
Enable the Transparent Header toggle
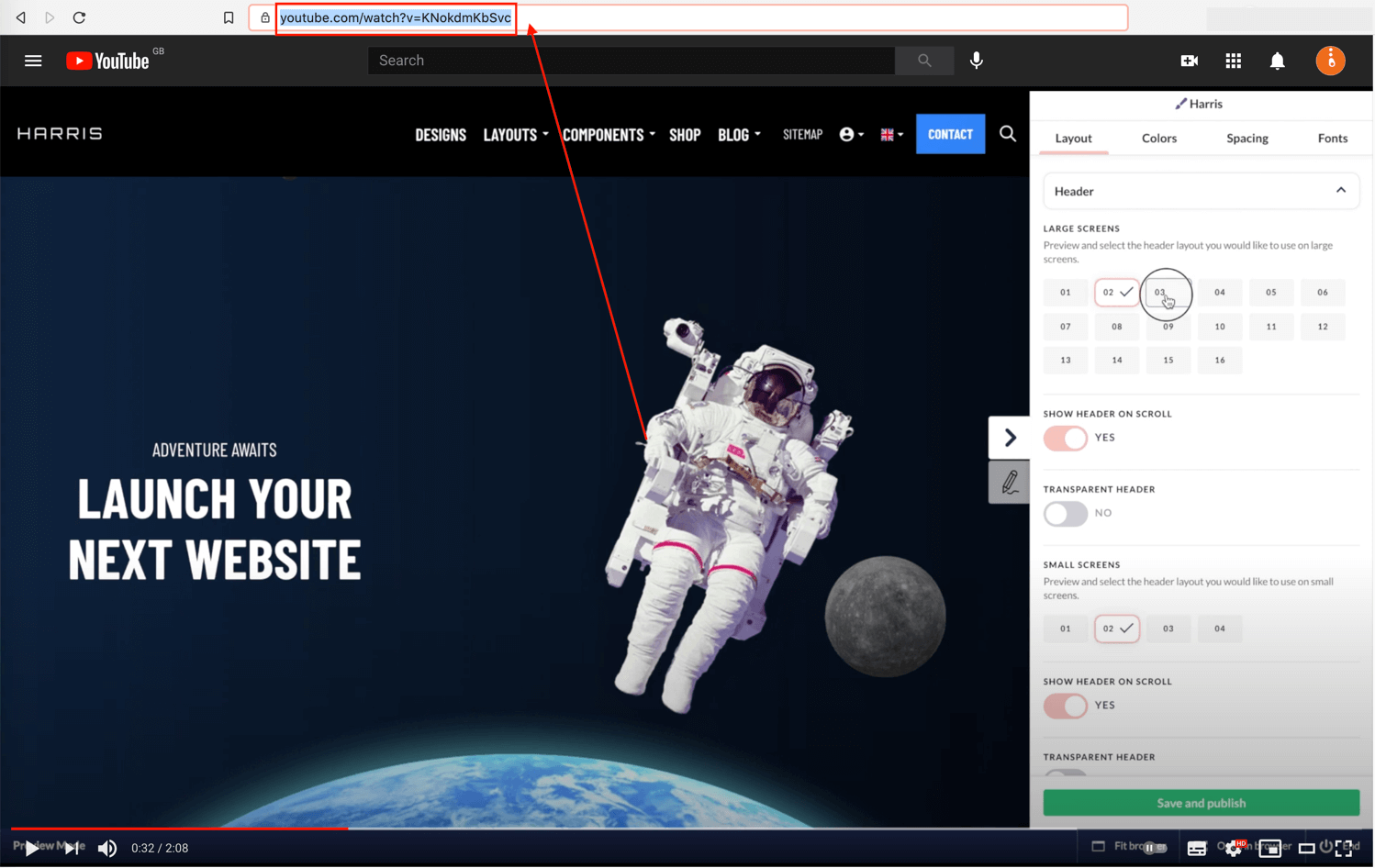point(1065,514)
